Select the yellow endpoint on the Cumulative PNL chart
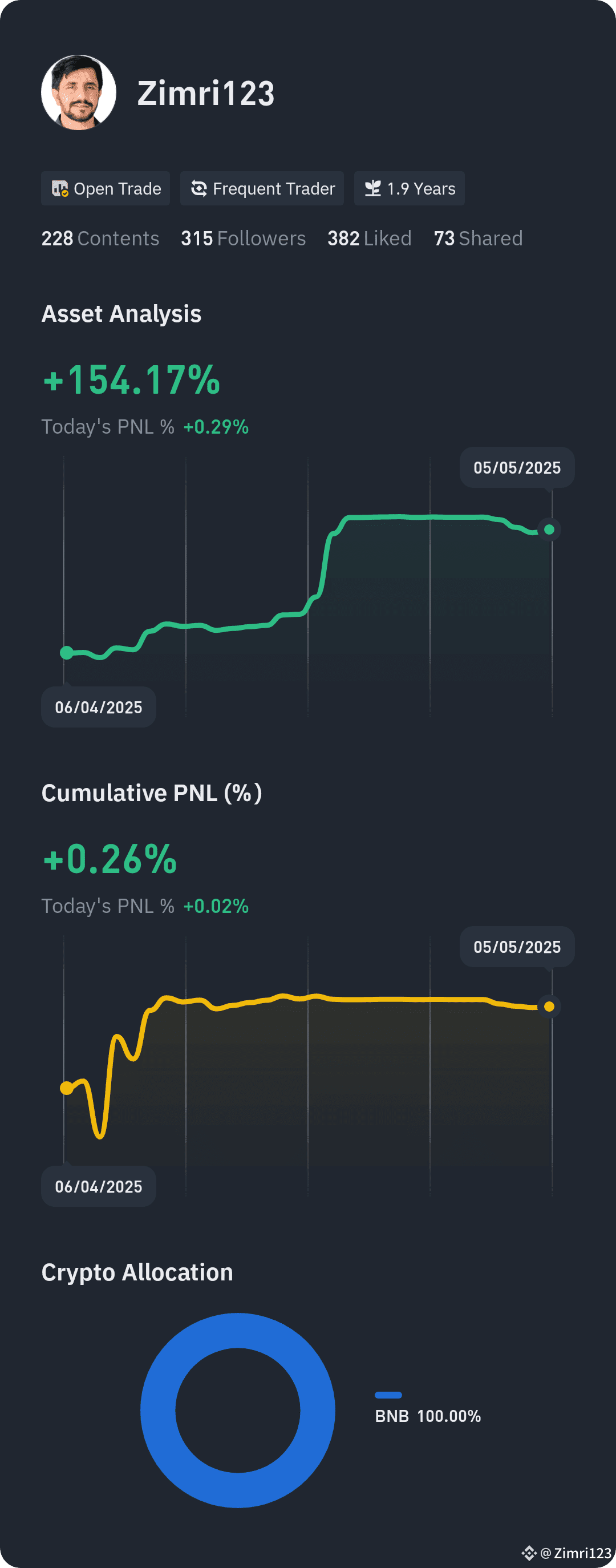616x1568 pixels. pos(549,1006)
